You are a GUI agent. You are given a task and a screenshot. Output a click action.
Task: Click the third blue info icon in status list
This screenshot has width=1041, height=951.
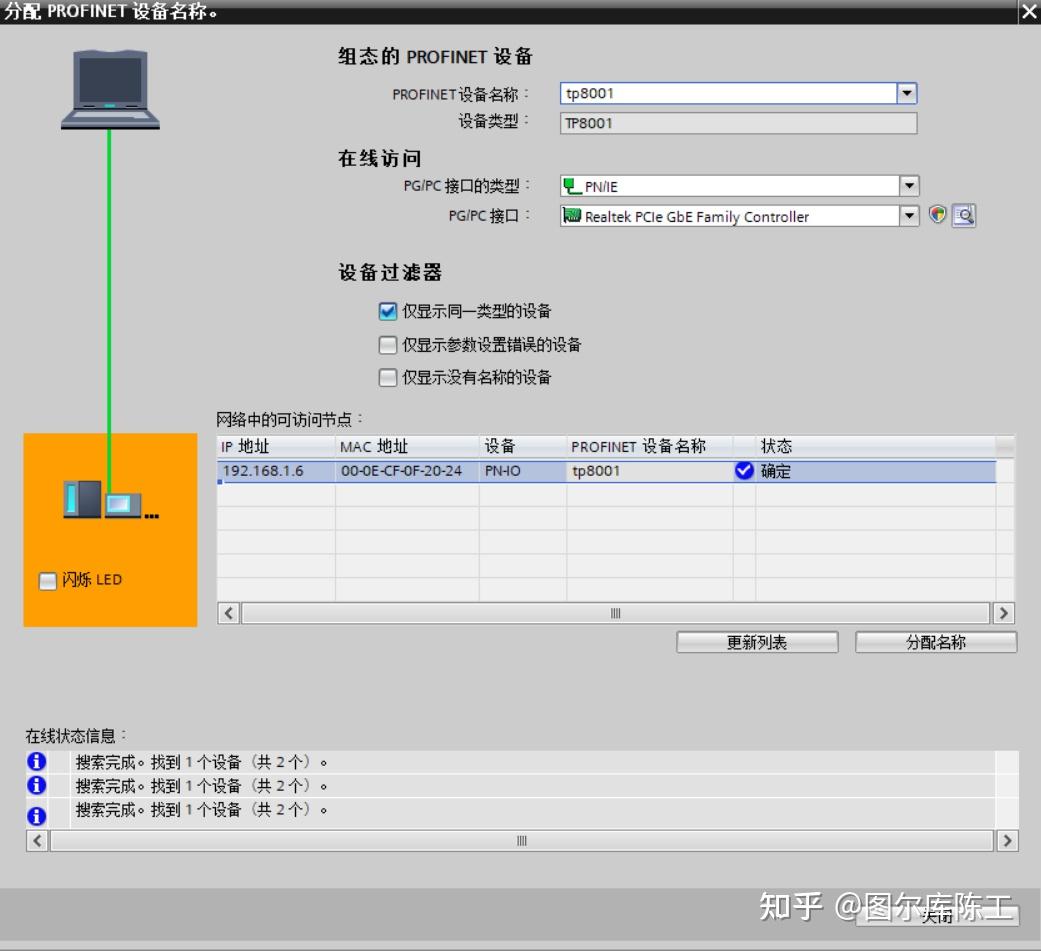37,815
